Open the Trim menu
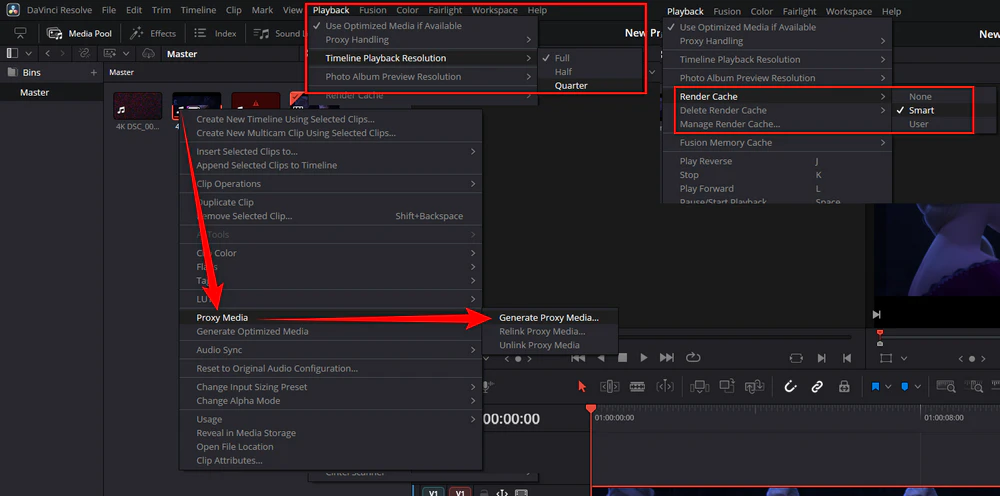 [161, 10]
